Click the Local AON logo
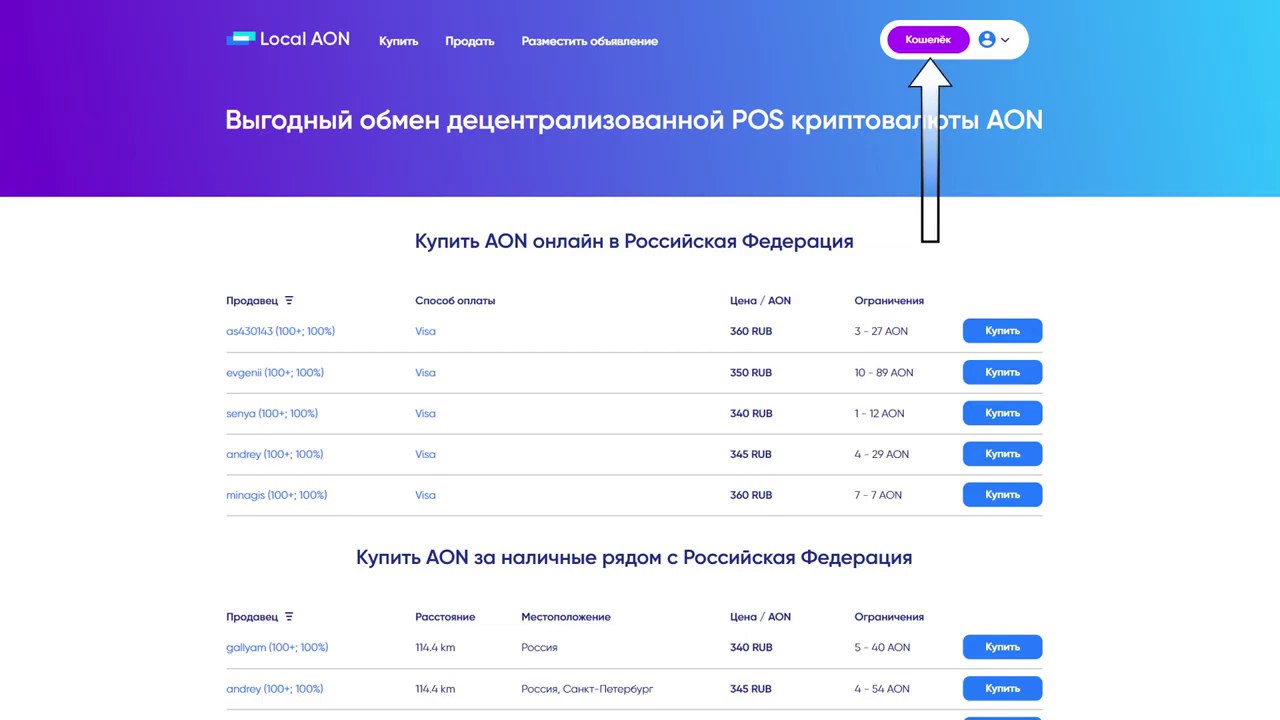This screenshot has width=1280, height=720. pos(288,39)
